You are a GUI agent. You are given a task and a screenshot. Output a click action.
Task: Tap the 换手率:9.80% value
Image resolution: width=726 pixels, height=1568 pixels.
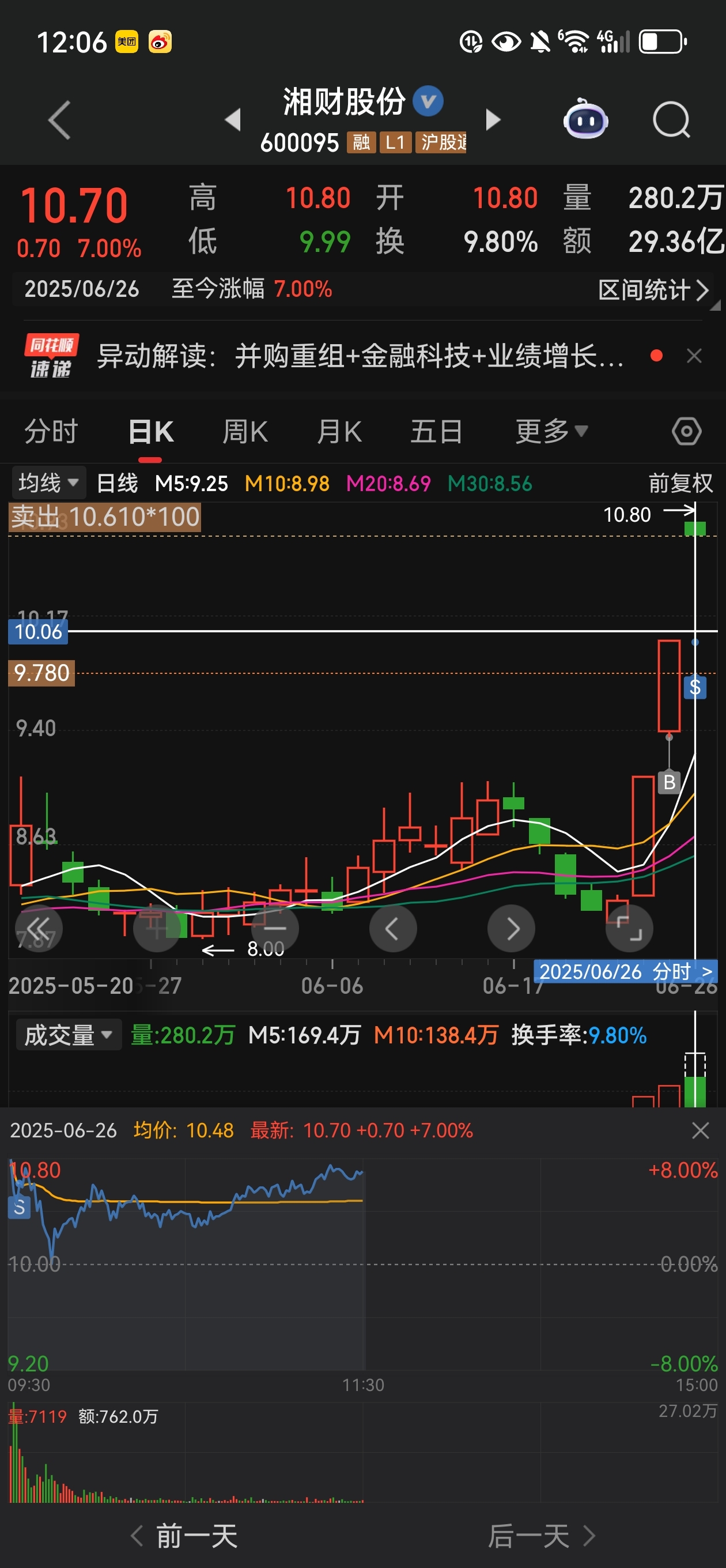coord(578,1035)
